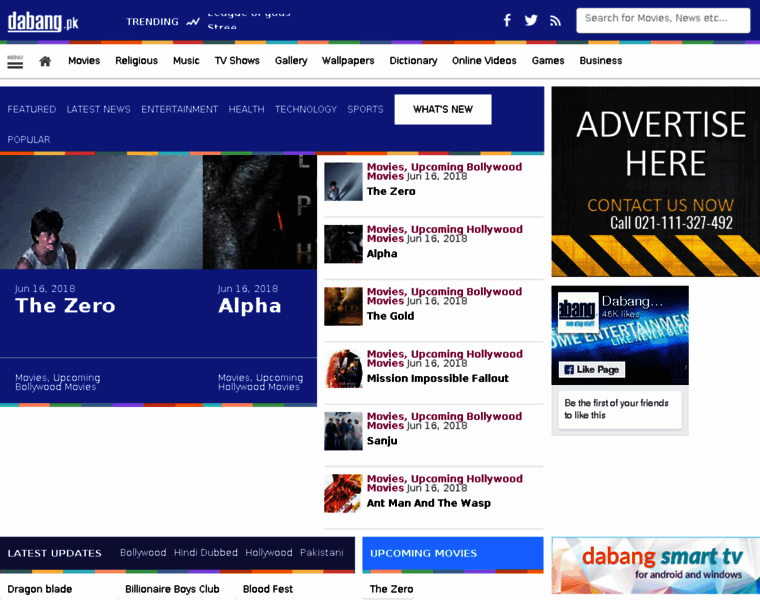Open The Zero featured slide image

pyautogui.click(x=101, y=212)
